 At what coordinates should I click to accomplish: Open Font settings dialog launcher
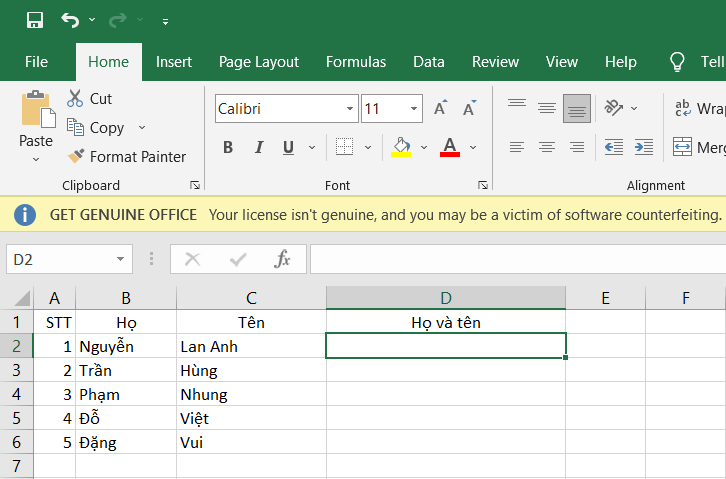483,186
